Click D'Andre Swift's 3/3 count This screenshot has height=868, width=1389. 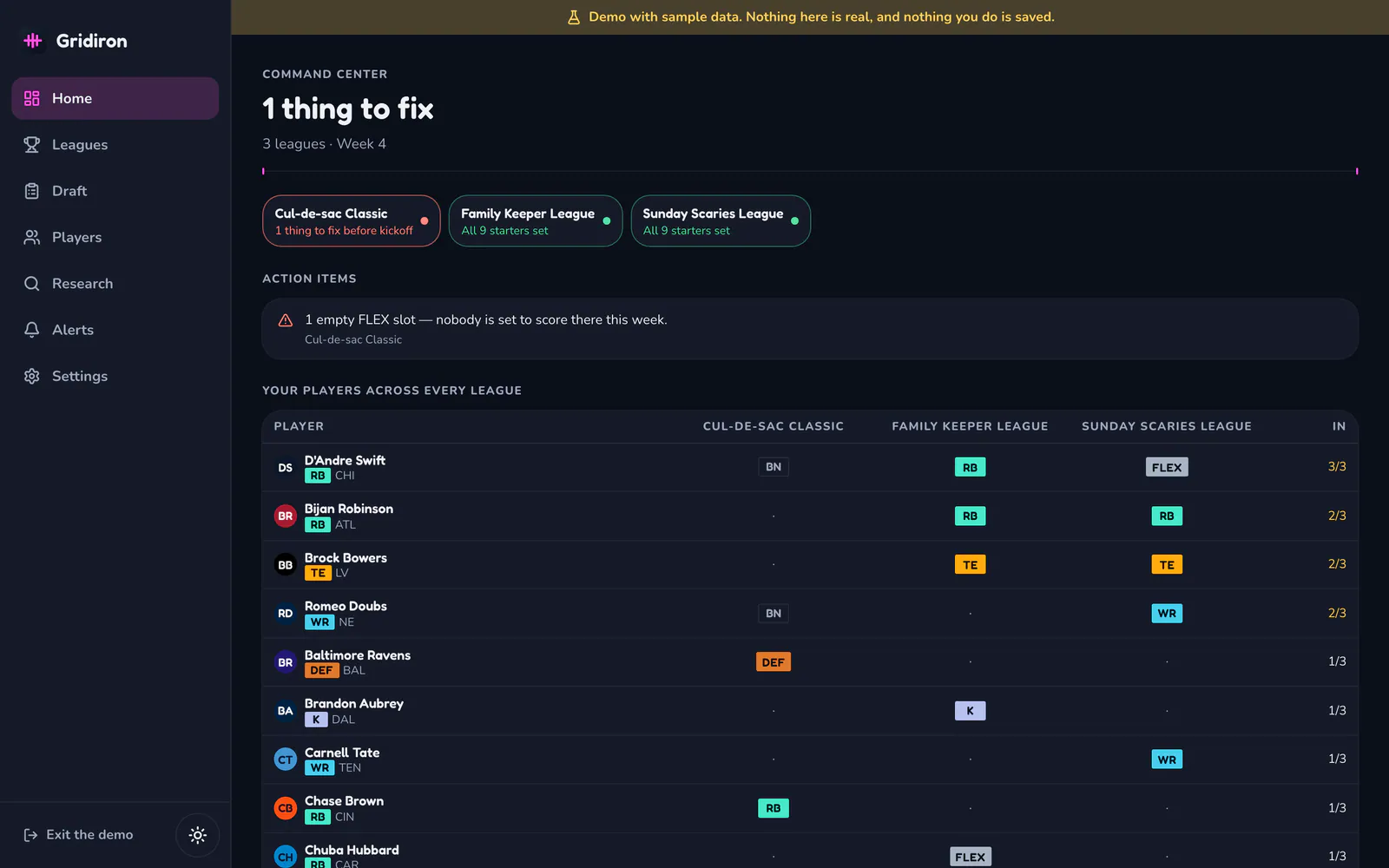pyautogui.click(x=1337, y=467)
